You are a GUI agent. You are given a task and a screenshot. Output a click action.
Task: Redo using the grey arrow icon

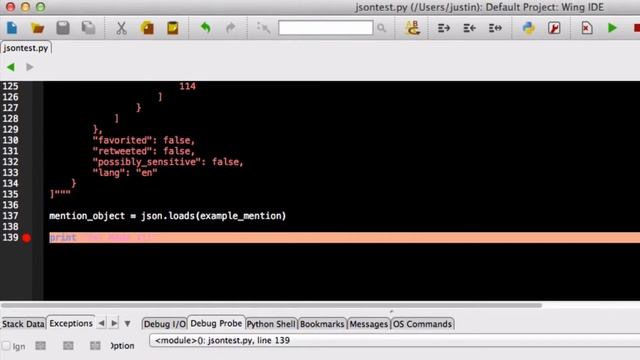pos(231,28)
